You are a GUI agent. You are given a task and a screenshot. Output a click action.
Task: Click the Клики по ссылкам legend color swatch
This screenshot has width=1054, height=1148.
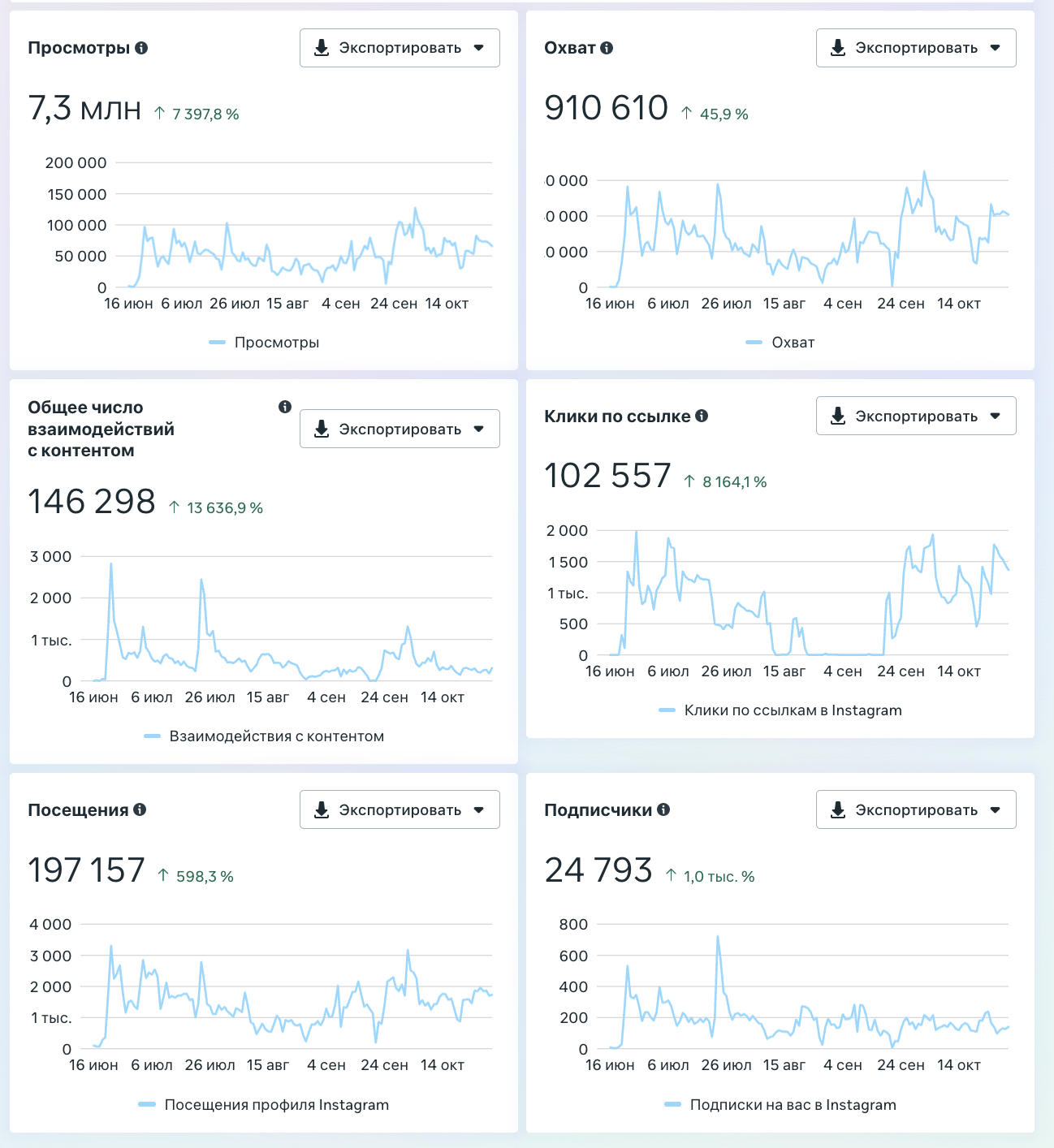667,710
